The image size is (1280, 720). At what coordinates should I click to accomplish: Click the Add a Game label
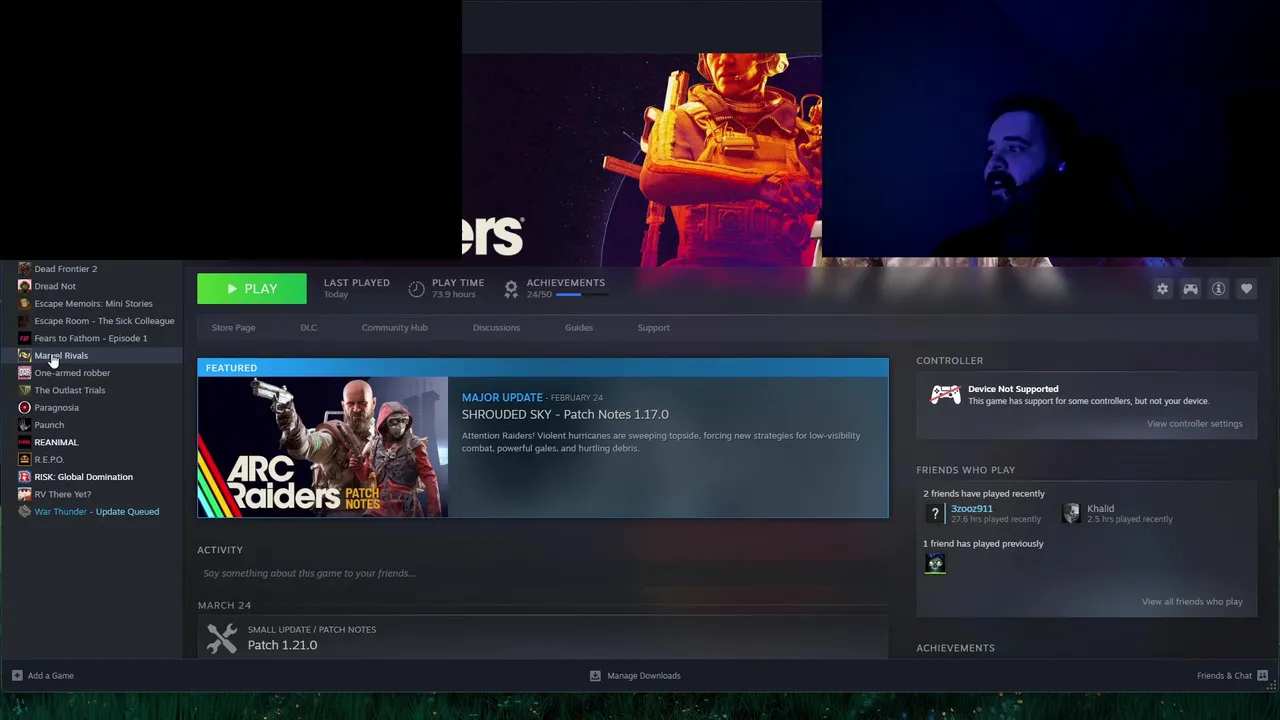51,676
